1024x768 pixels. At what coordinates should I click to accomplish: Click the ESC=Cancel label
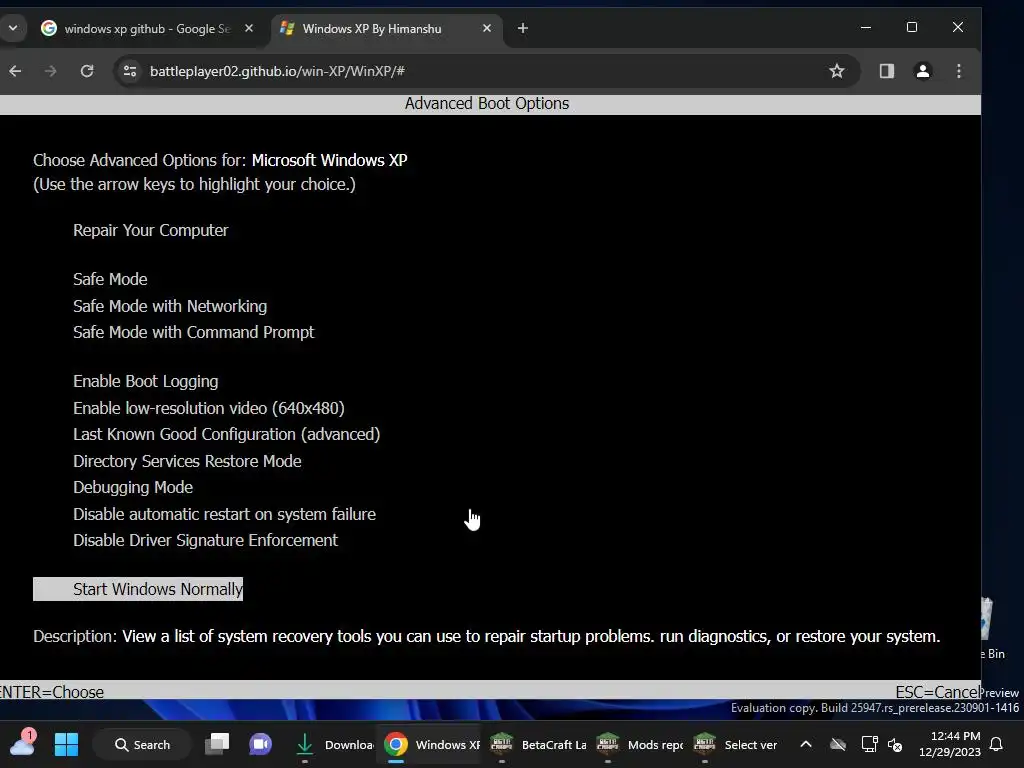tap(936, 692)
